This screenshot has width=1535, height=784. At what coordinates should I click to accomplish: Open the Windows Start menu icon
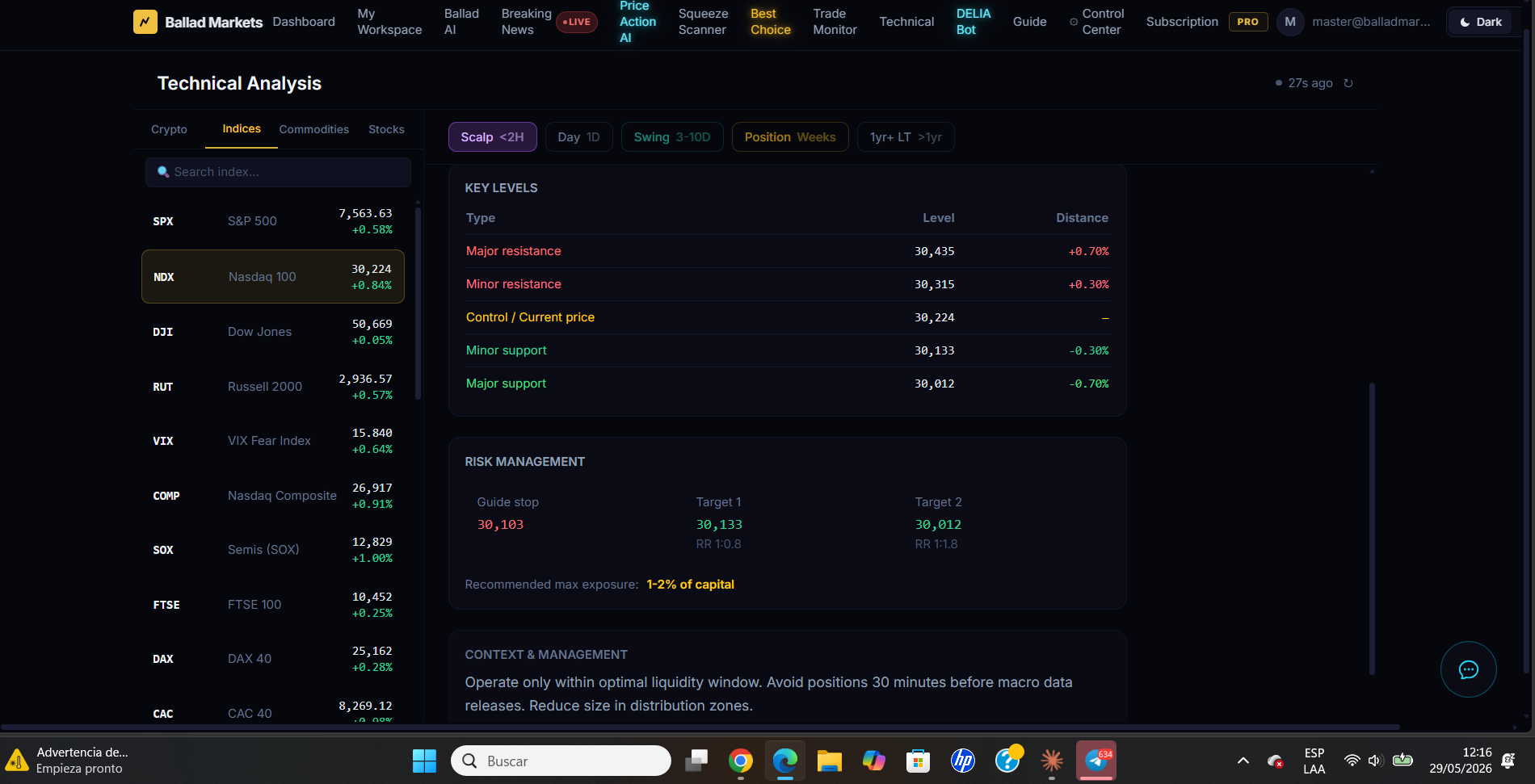click(x=424, y=761)
